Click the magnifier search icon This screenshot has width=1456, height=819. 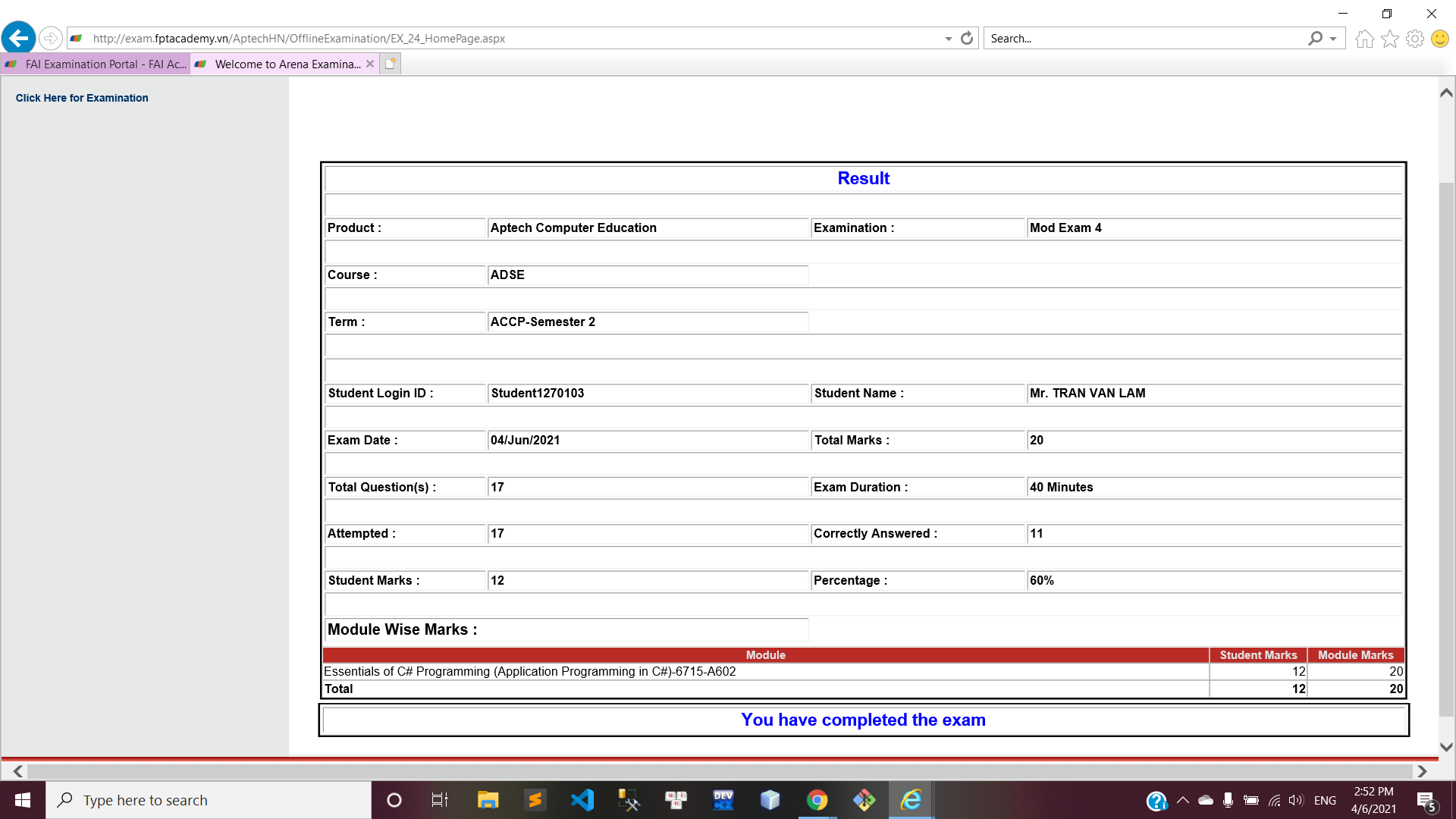point(1316,39)
